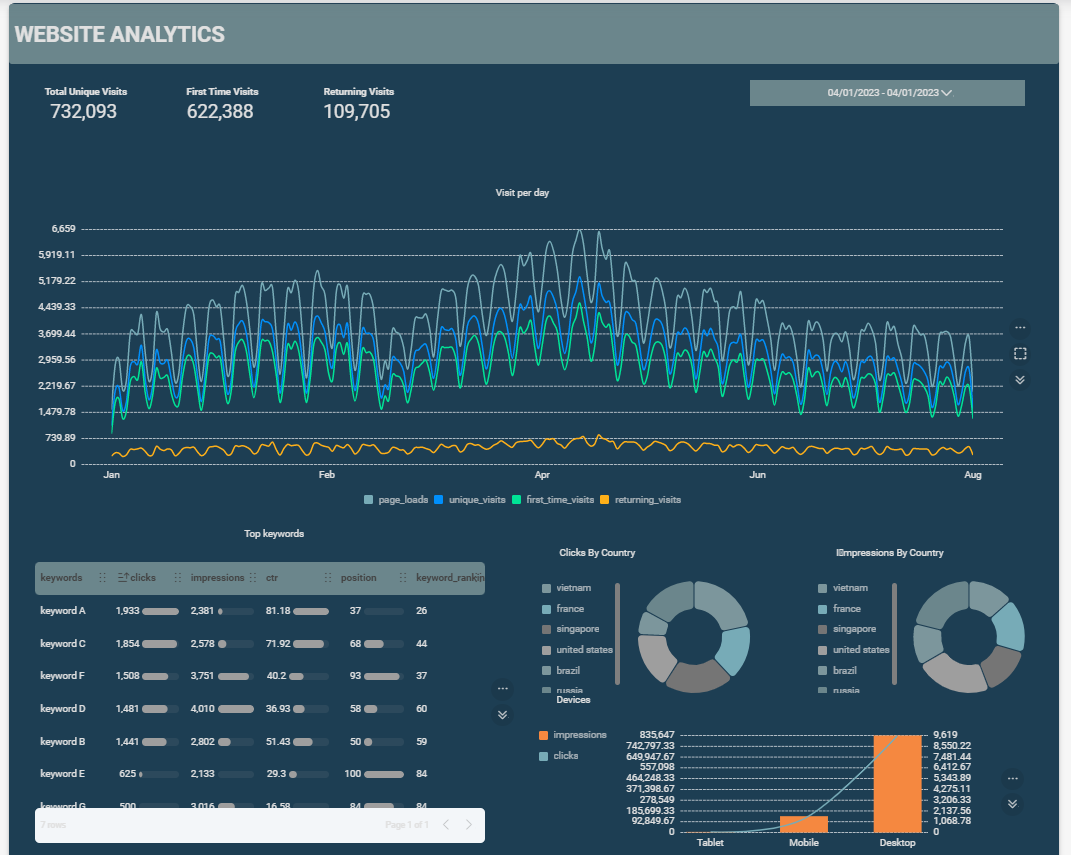Go to next page in table pagination

[469, 825]
